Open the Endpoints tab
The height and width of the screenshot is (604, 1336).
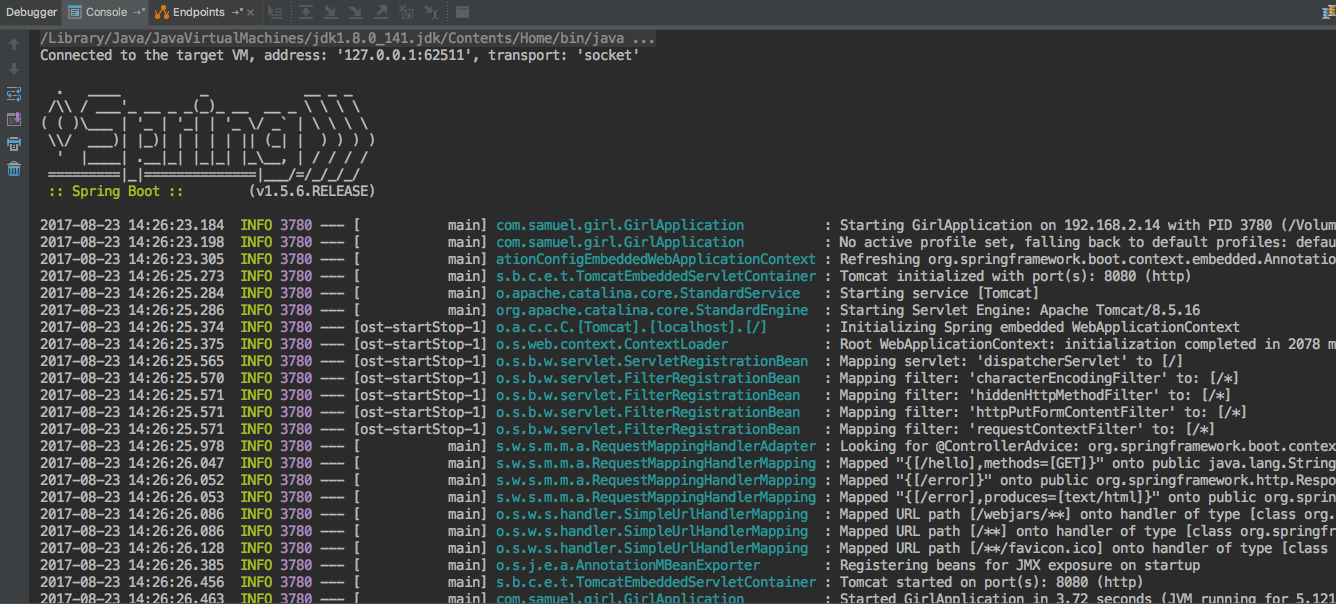point(198,12)
